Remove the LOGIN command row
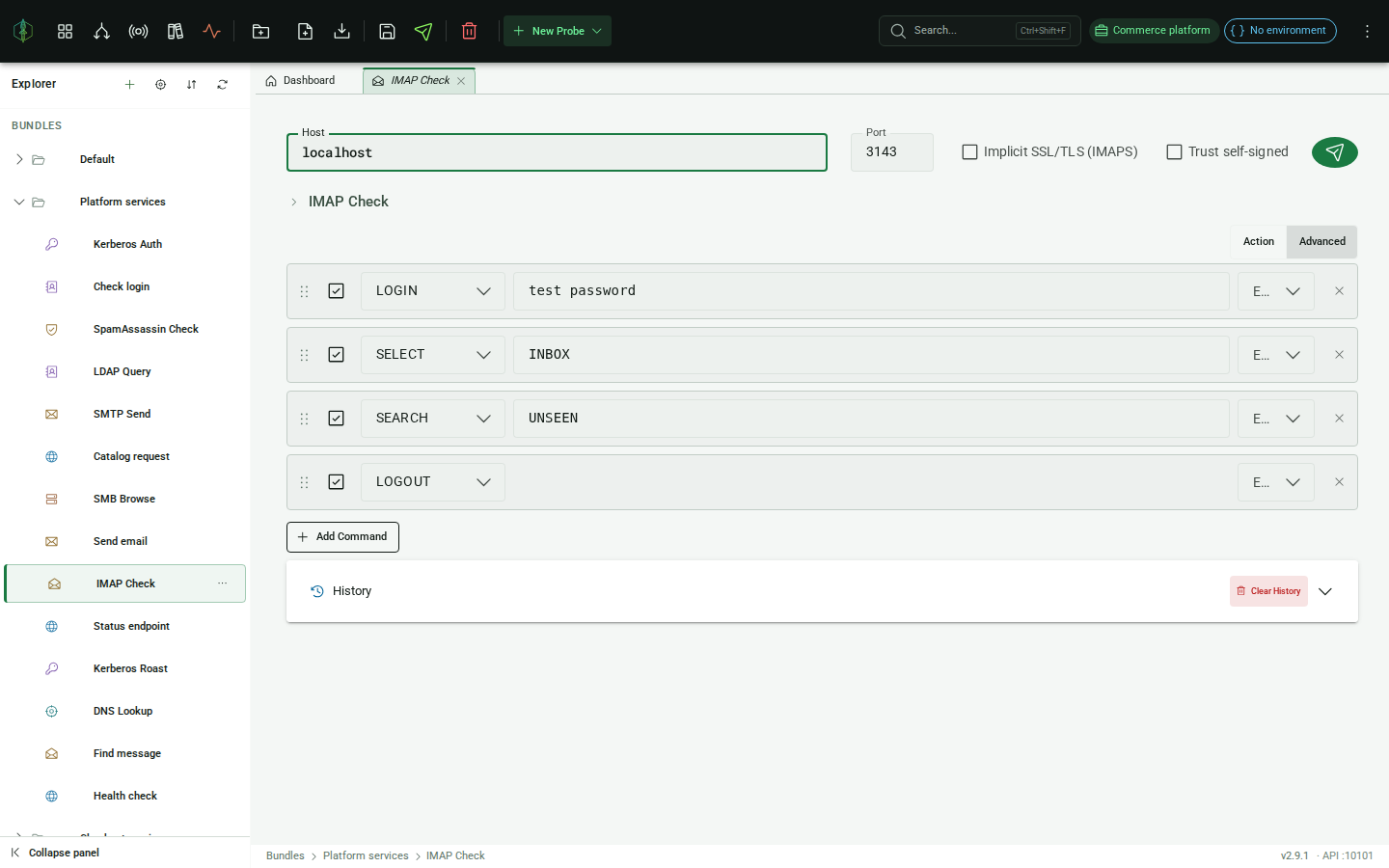The height and width of the screenshot is (868, 1389). pos(1339,291)
